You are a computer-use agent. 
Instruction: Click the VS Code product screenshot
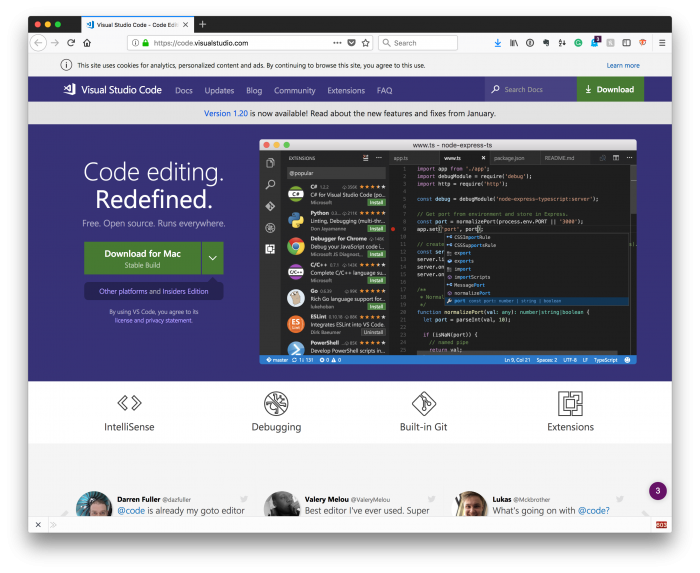tap(448, 252)
